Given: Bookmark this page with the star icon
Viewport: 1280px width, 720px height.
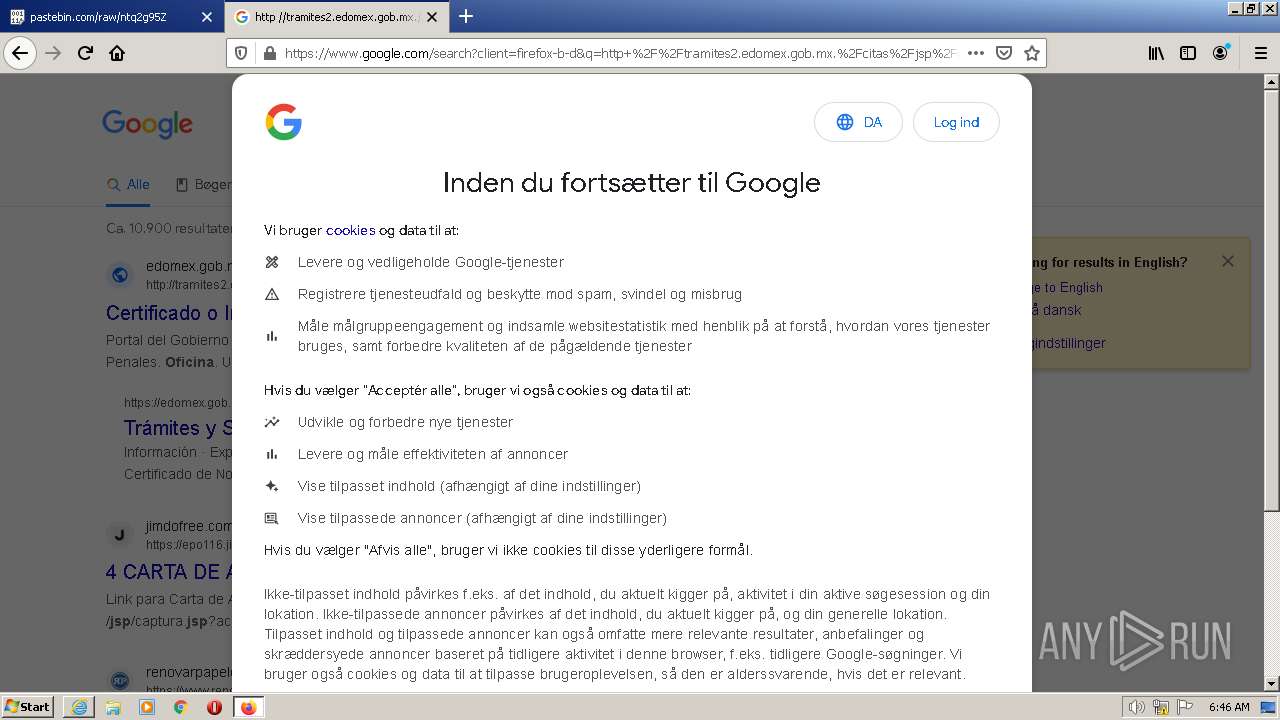Looking at the screenshot, I should pos(1032,53).
